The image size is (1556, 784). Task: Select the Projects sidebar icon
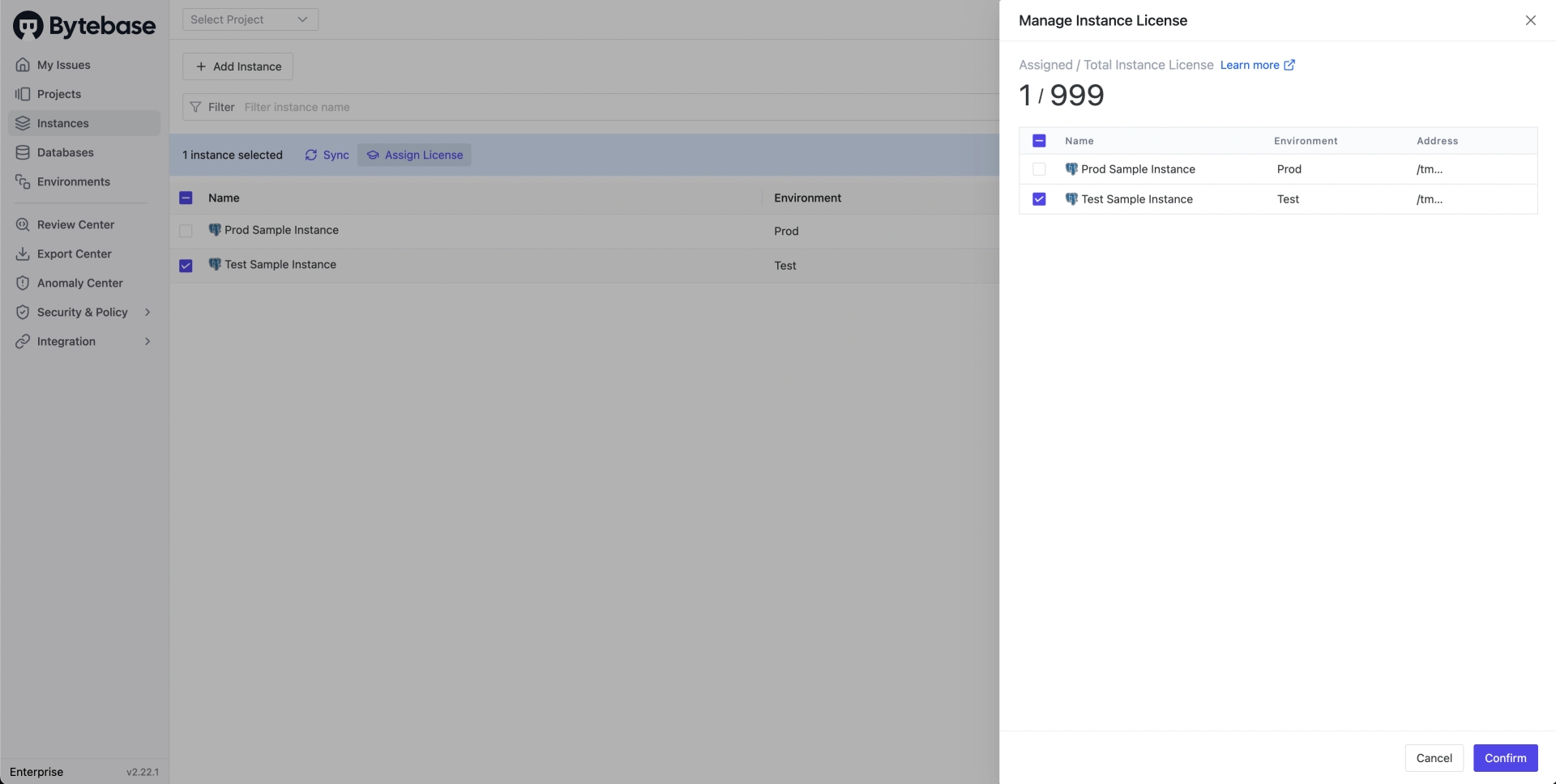[x=23, y=94]
